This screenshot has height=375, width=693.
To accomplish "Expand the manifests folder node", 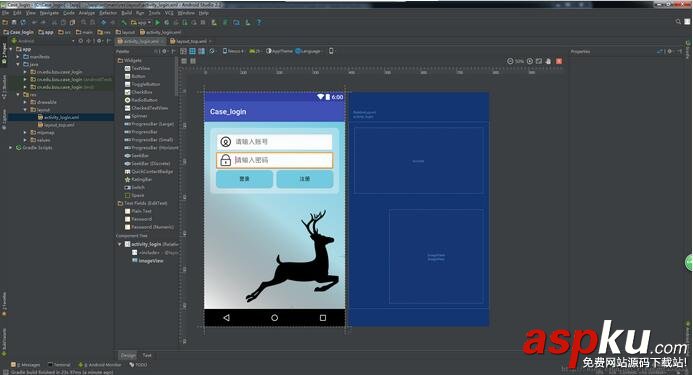I will pyautogui.click(x=18, y=57).
